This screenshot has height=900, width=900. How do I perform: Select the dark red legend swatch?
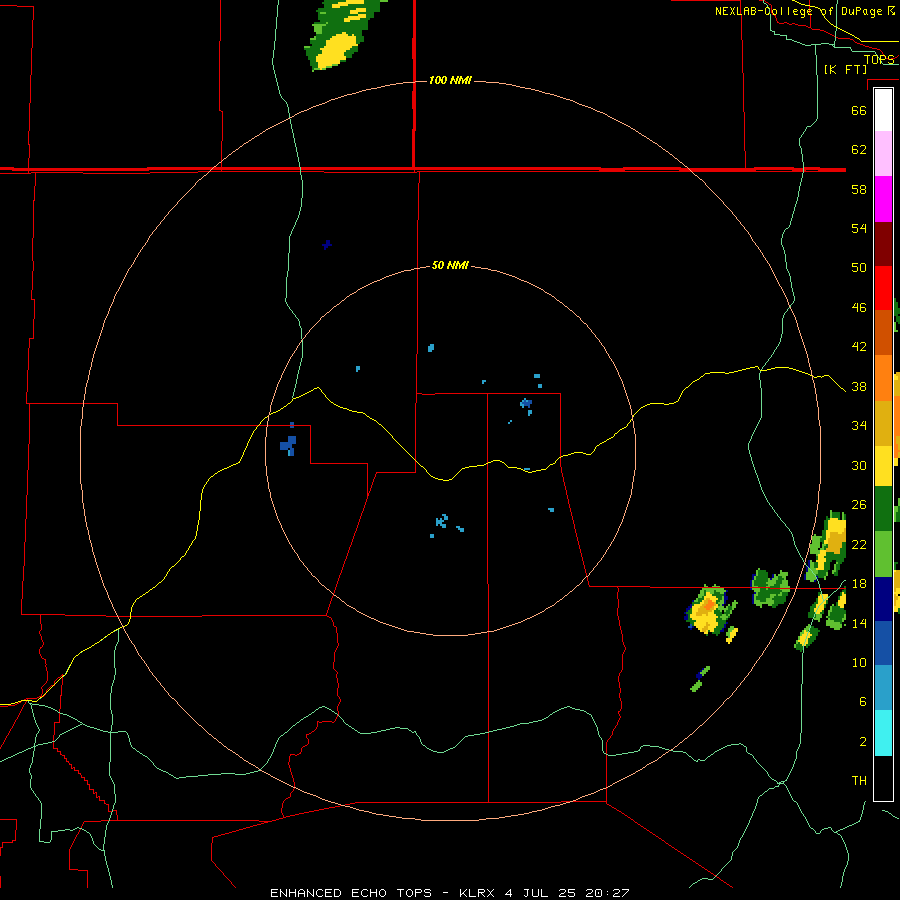[883, 244]
